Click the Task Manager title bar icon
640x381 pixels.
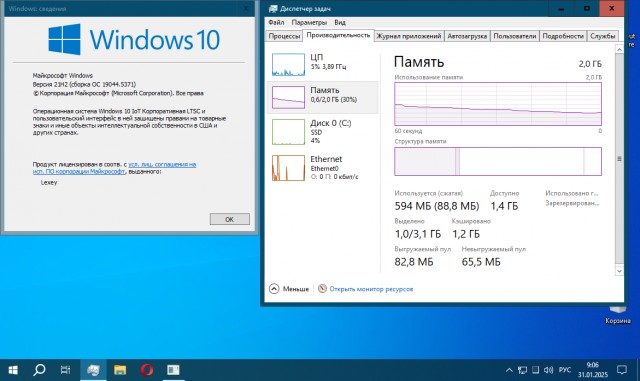pos(273,9)
